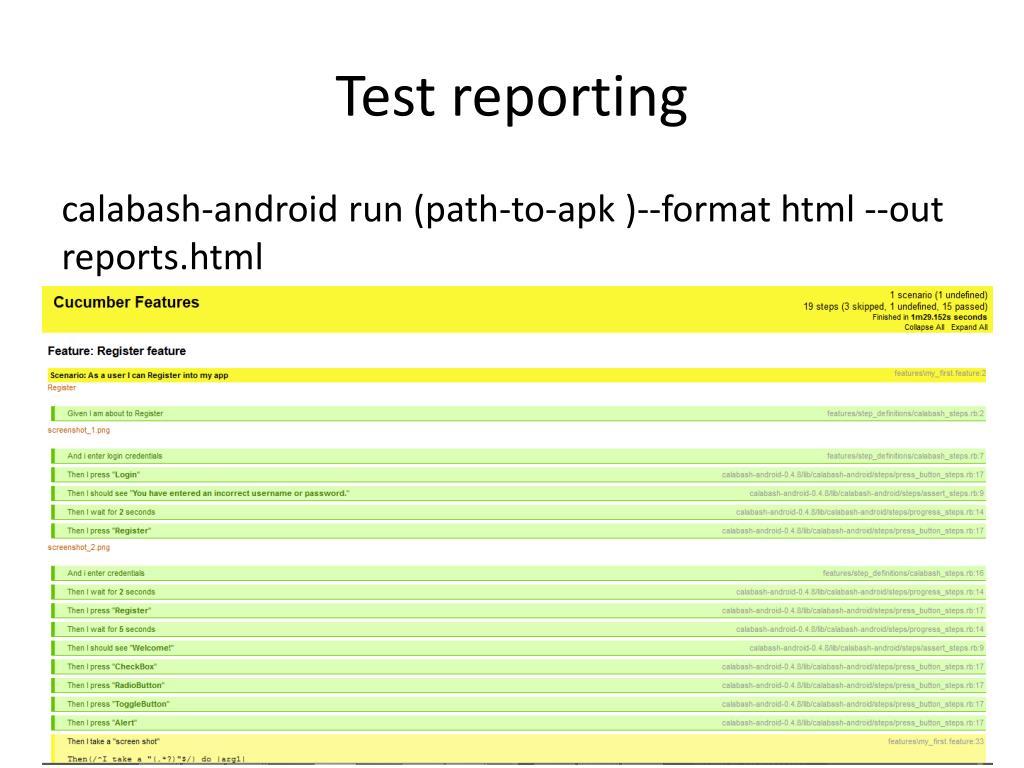Image resolution: width=1024 pixels, height=768 pixels.
Task: Click file path in press "CheckBox" row
Action: coord(853,667)
